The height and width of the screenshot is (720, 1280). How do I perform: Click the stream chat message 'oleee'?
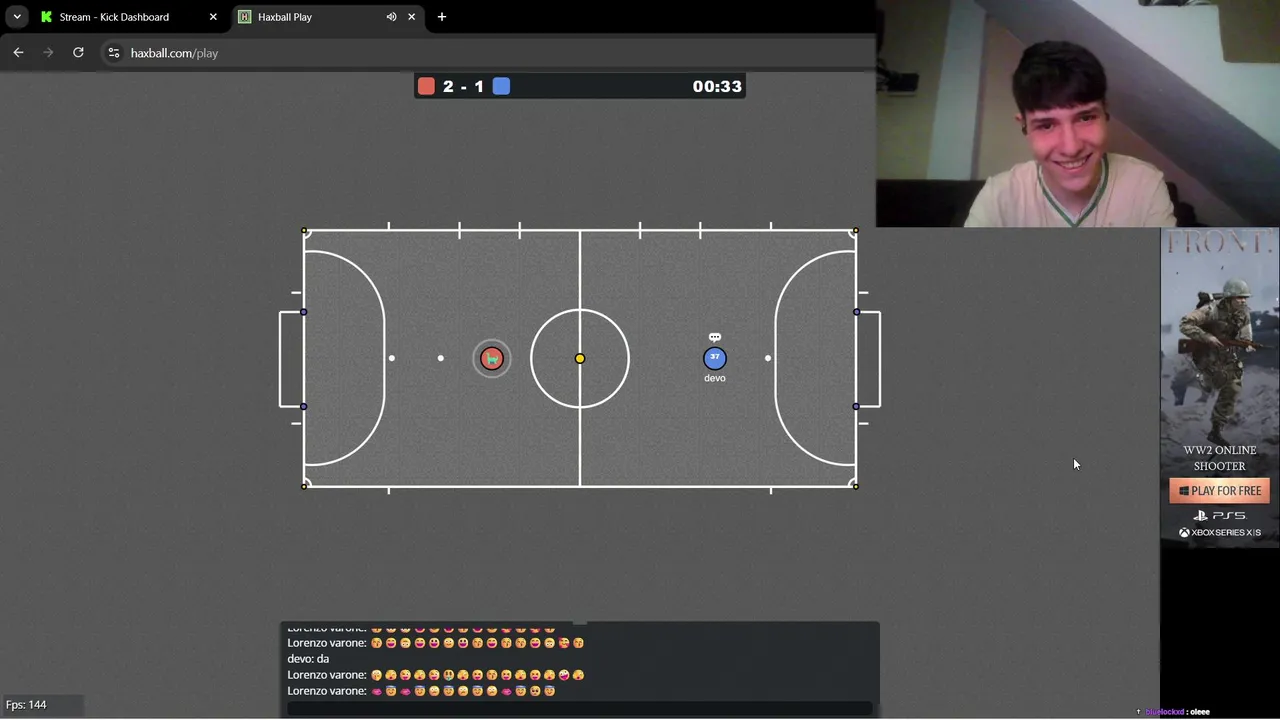point(1200,712)
